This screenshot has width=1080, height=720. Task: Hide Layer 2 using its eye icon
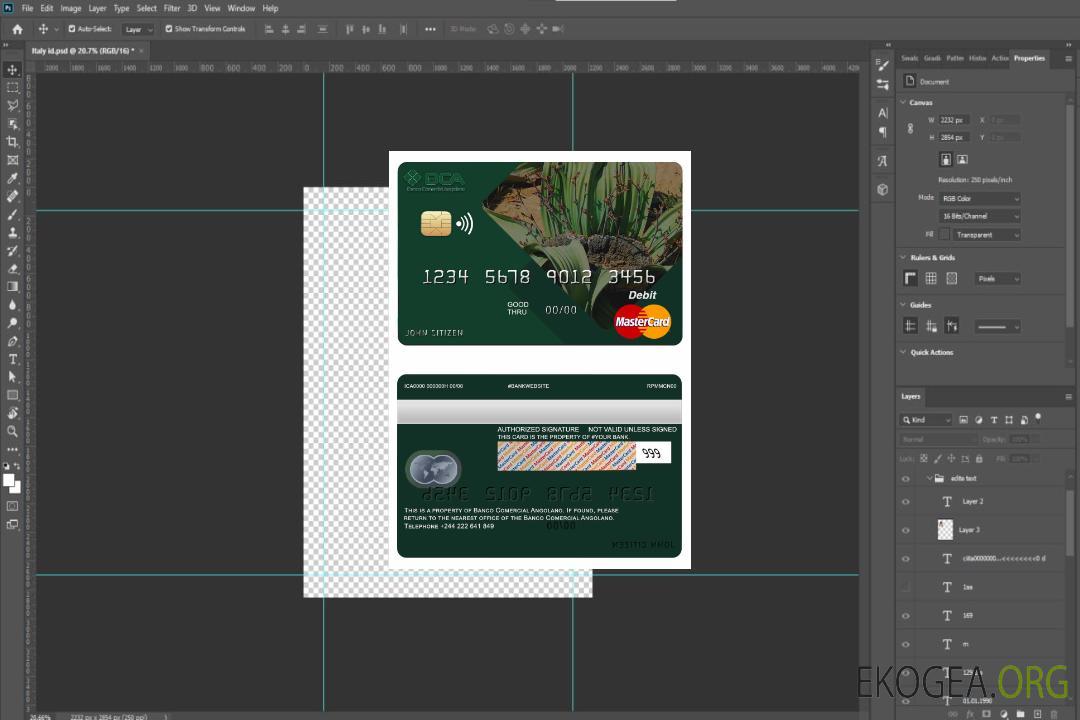point(906,502)
